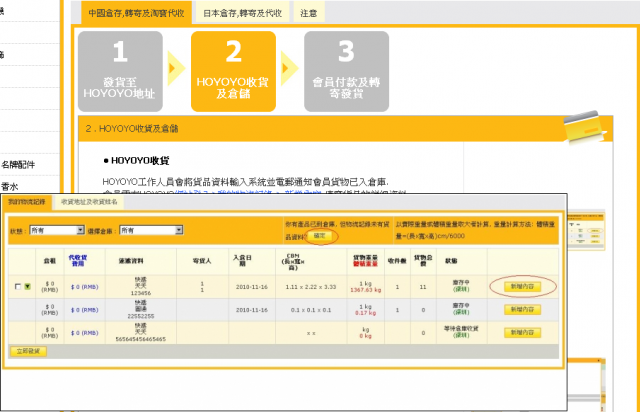Screen dimensions: 640x412
Task: Select the red 1367.63 kg weight value
Action: (365, 290)
